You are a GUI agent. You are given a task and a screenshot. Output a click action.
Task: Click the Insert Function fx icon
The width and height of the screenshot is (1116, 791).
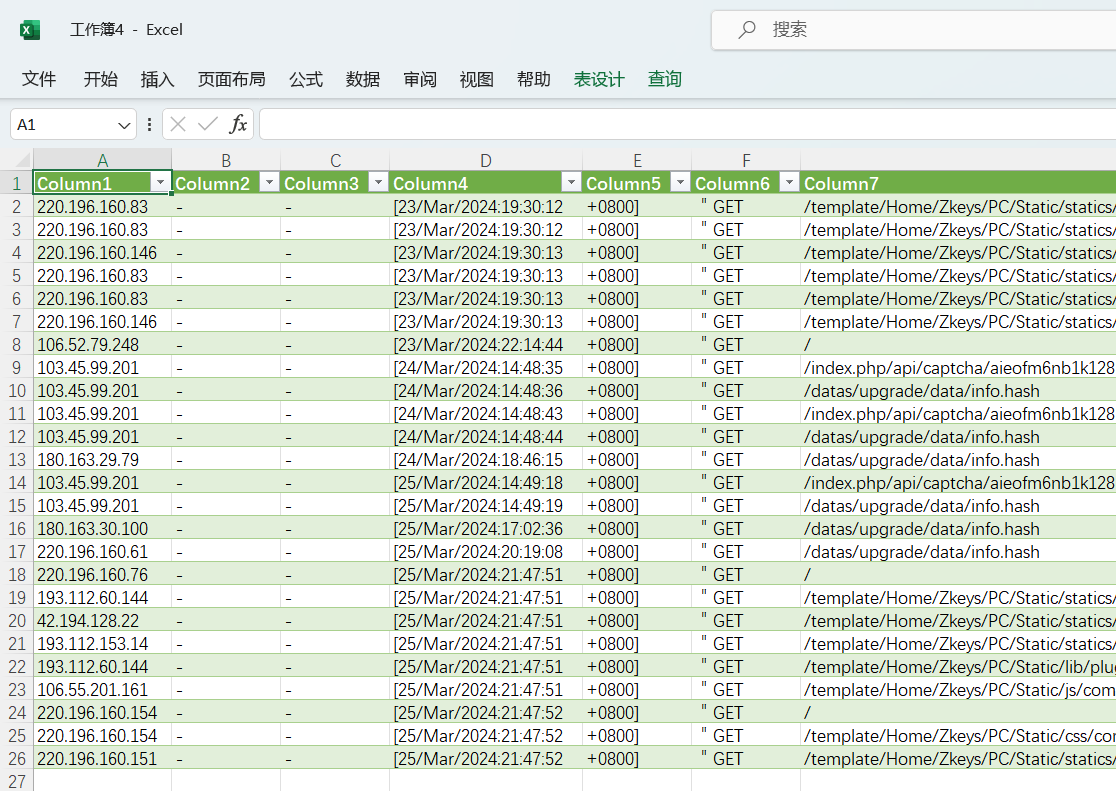click(x=238, y=124)
